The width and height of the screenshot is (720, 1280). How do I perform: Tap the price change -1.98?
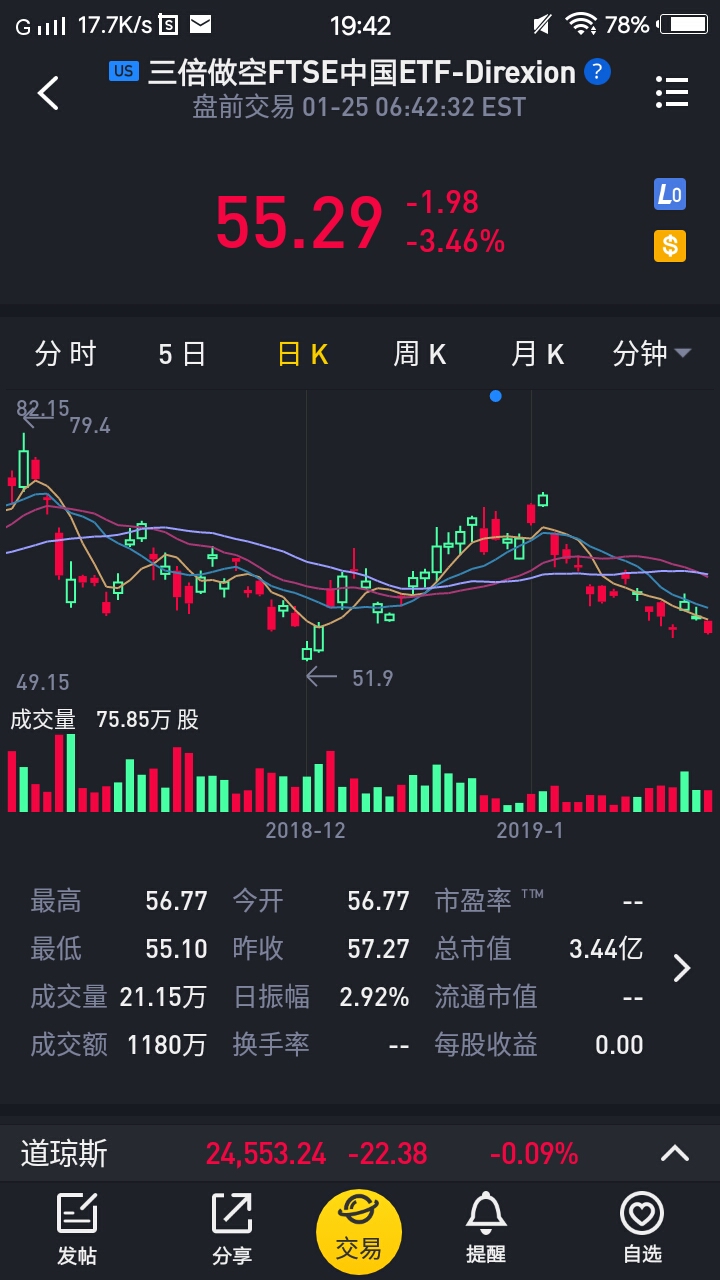tap(443, 202)
